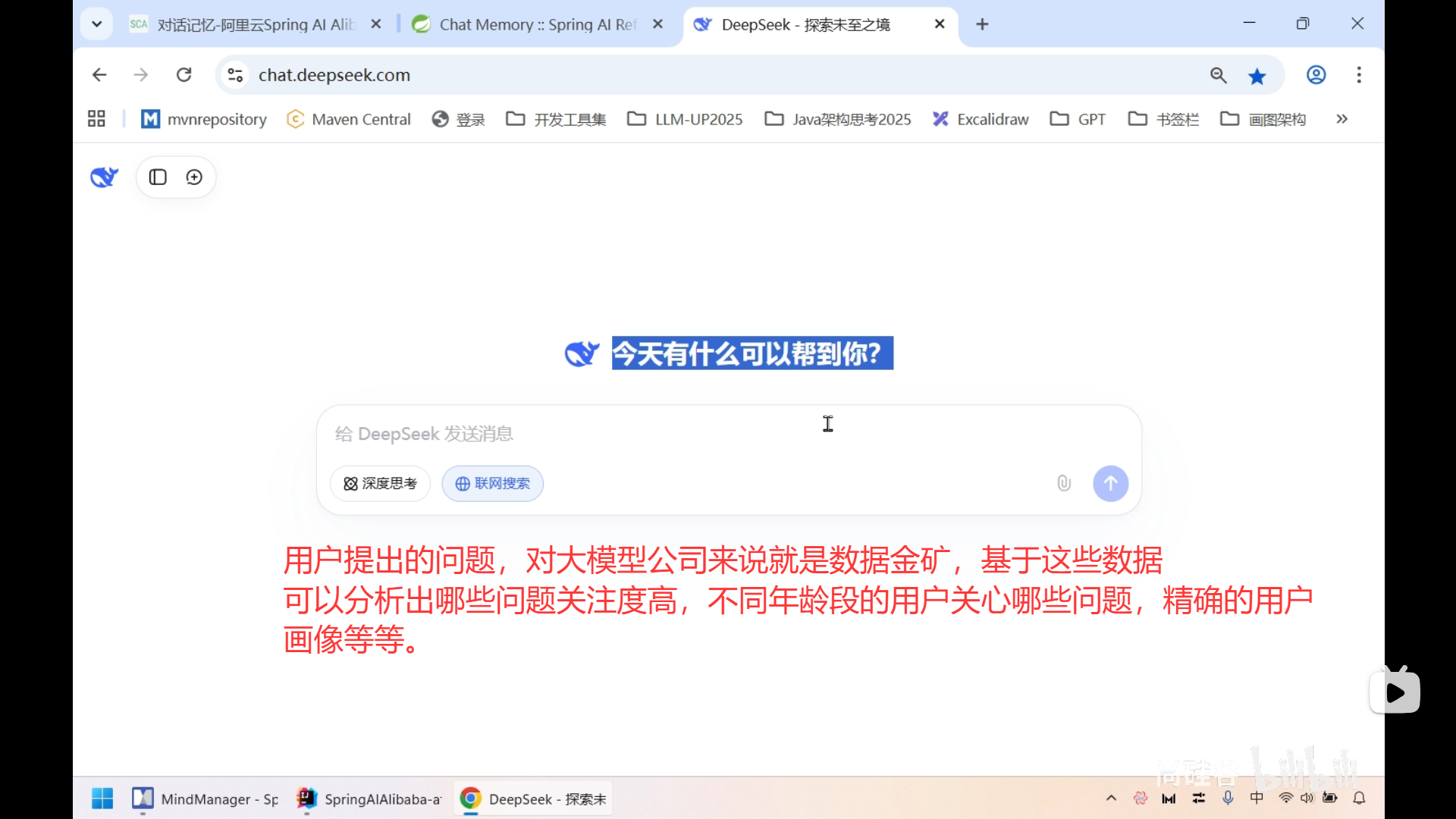Viewport: 1456px width, 819px height.
Task: Click the DeepSeek whale logo
Action: pos(104,177)
